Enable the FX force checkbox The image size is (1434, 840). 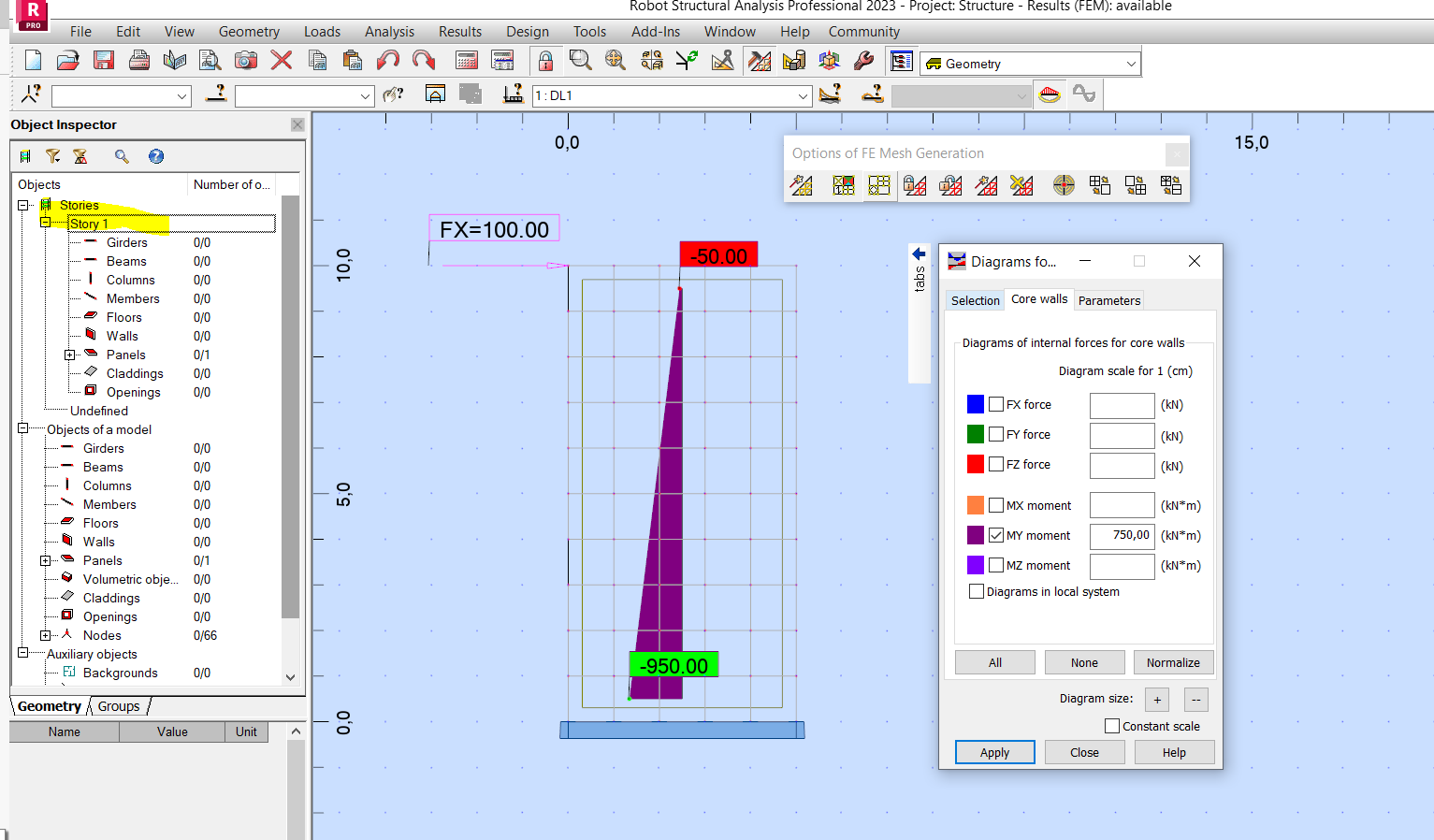coord(994,404)
